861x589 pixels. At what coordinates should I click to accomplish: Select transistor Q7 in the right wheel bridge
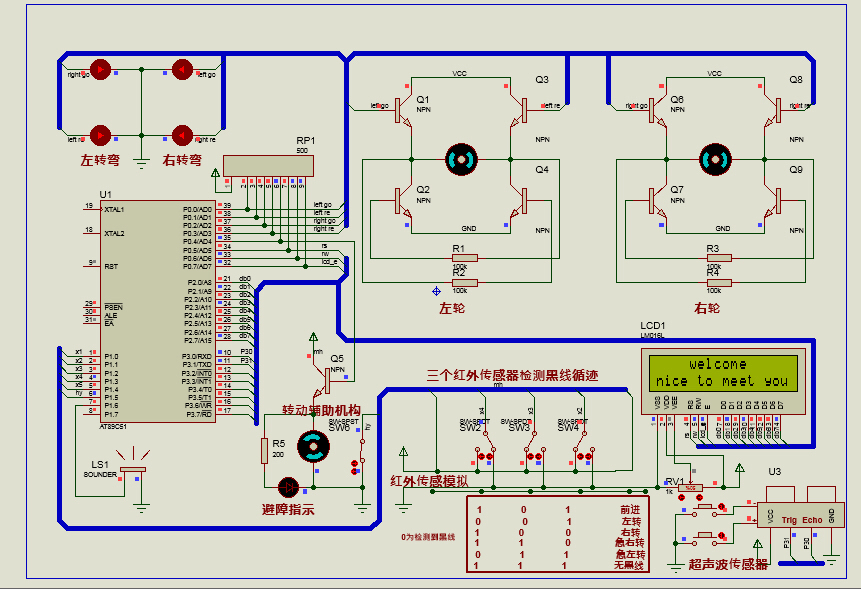click(658, 201)
